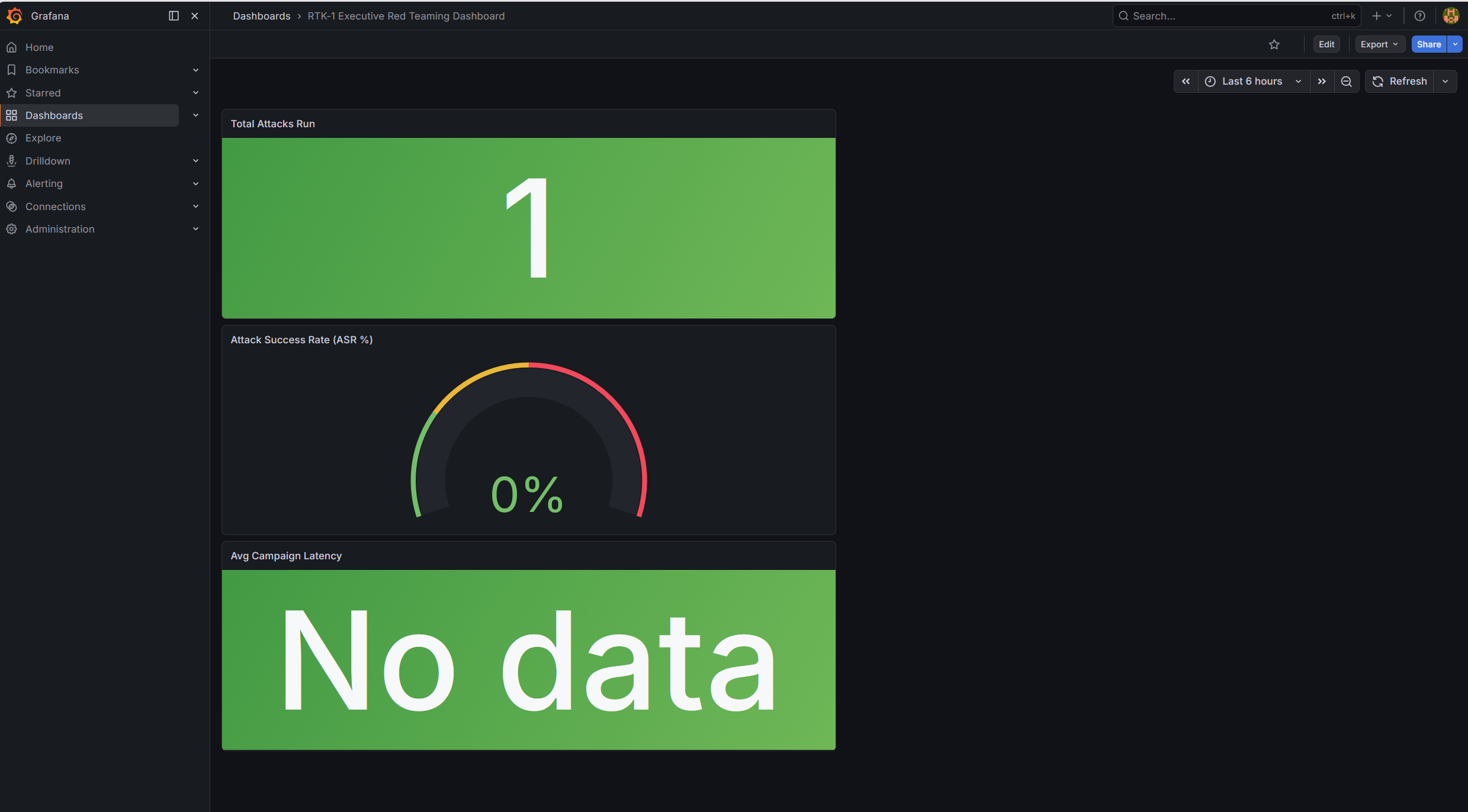Click the time-shift backward double-arrow icon

(1186, 81)
